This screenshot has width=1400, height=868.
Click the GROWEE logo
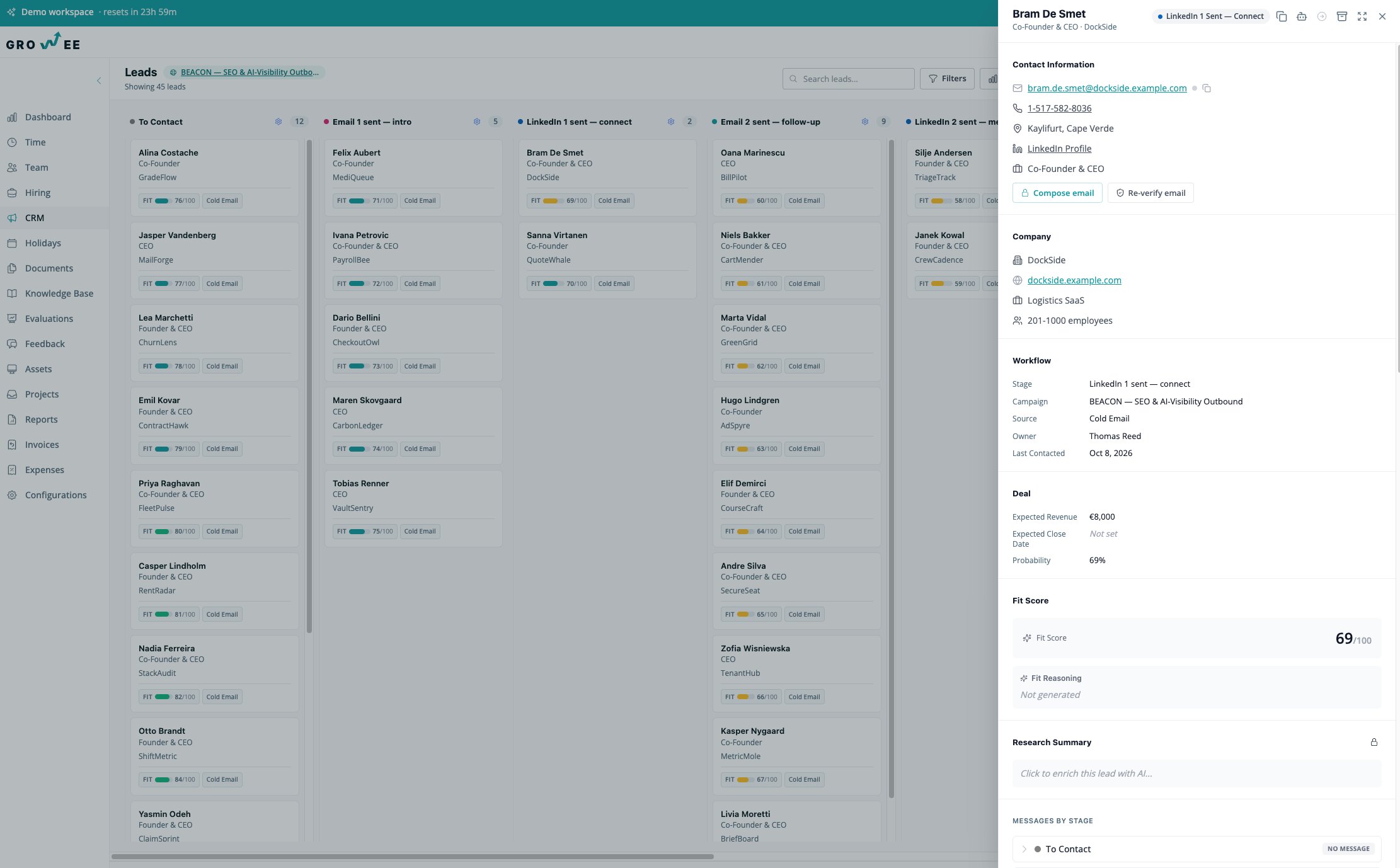[x=43, y=42]
